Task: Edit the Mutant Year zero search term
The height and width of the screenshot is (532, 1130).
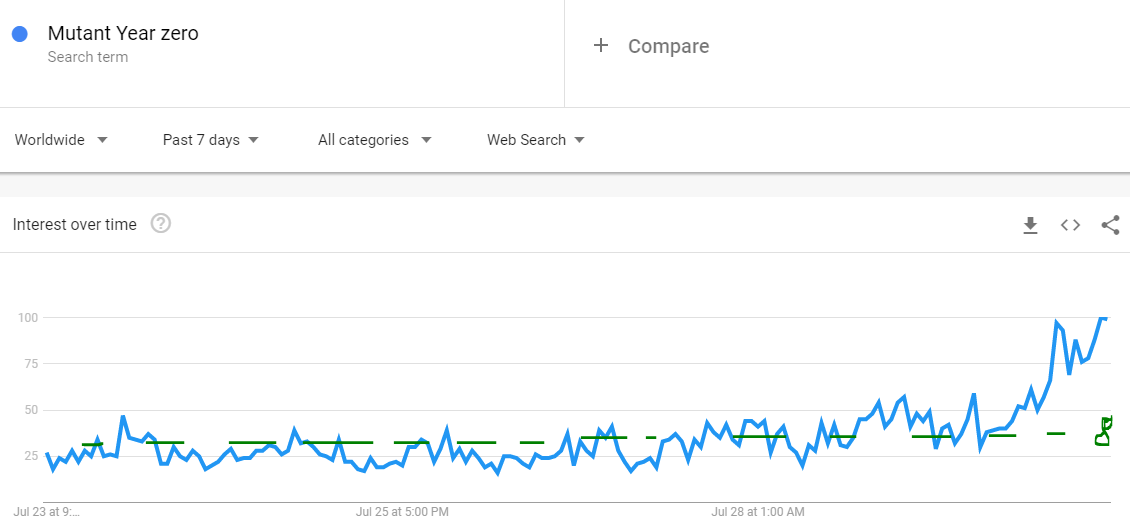Action: coord(123,33)
